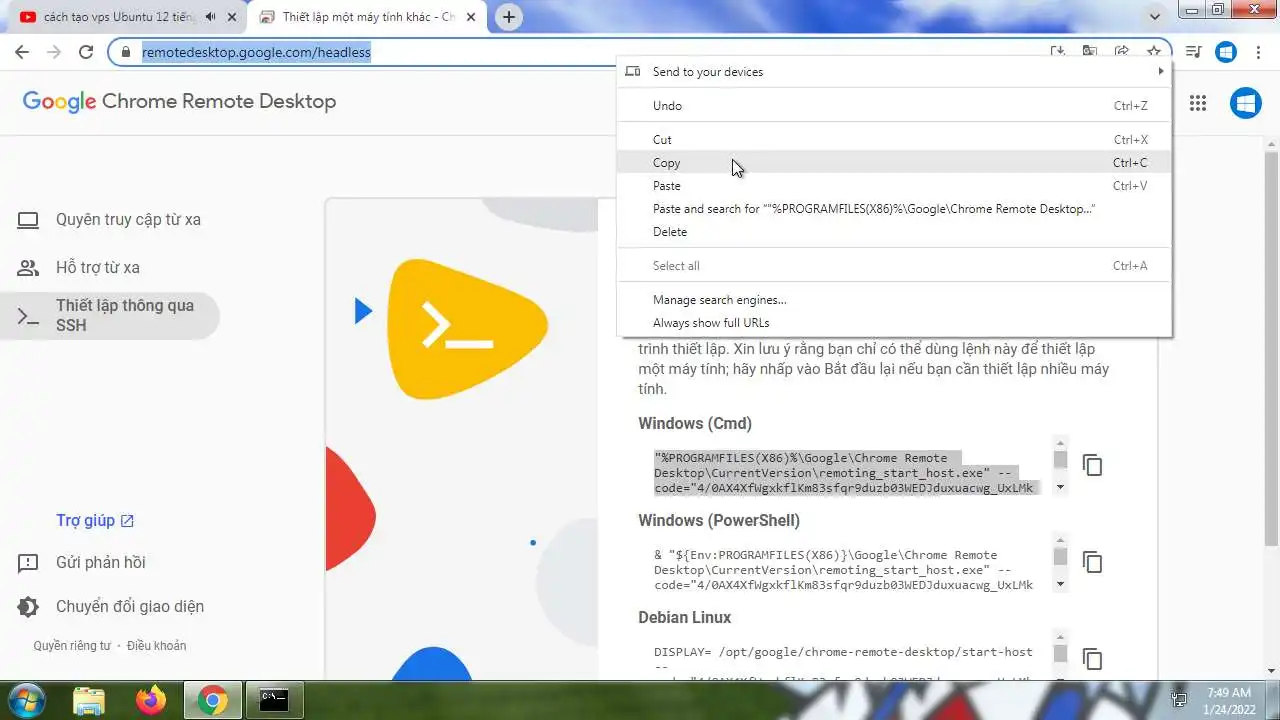Switch to the Command Prompt taskbar window

[274, 700]
